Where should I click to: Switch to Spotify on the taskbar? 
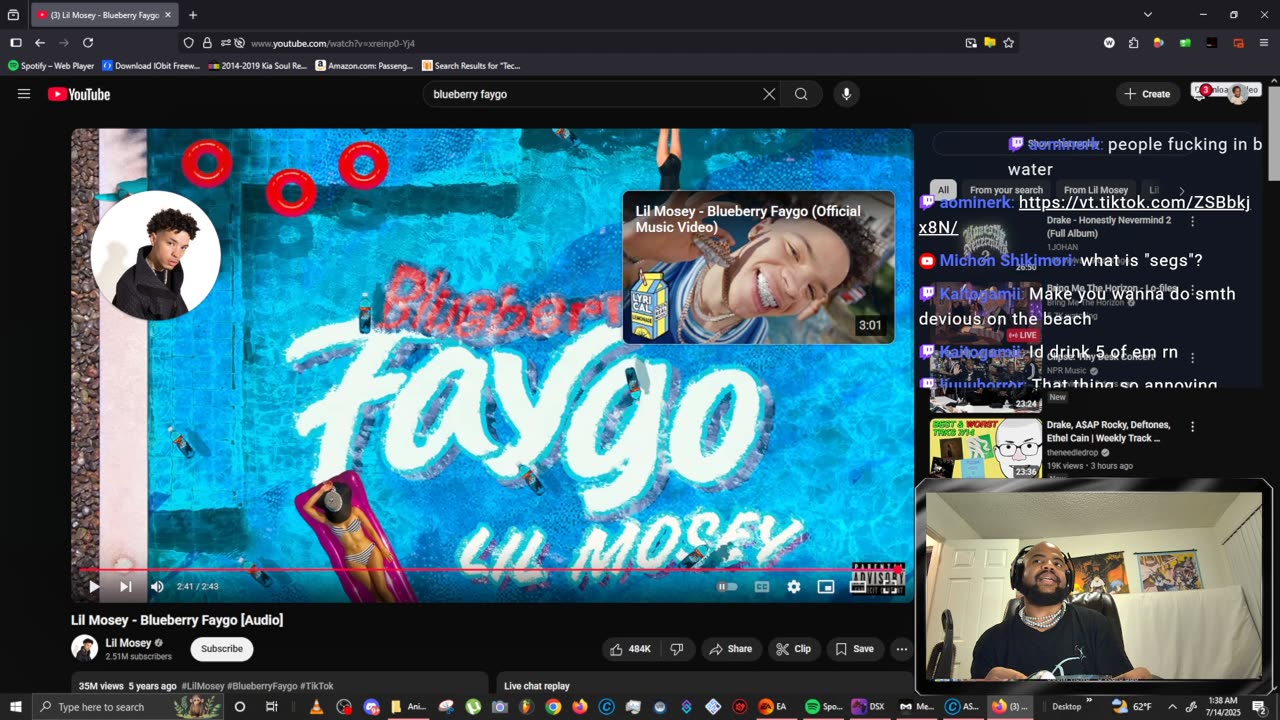tap(824, 707)
